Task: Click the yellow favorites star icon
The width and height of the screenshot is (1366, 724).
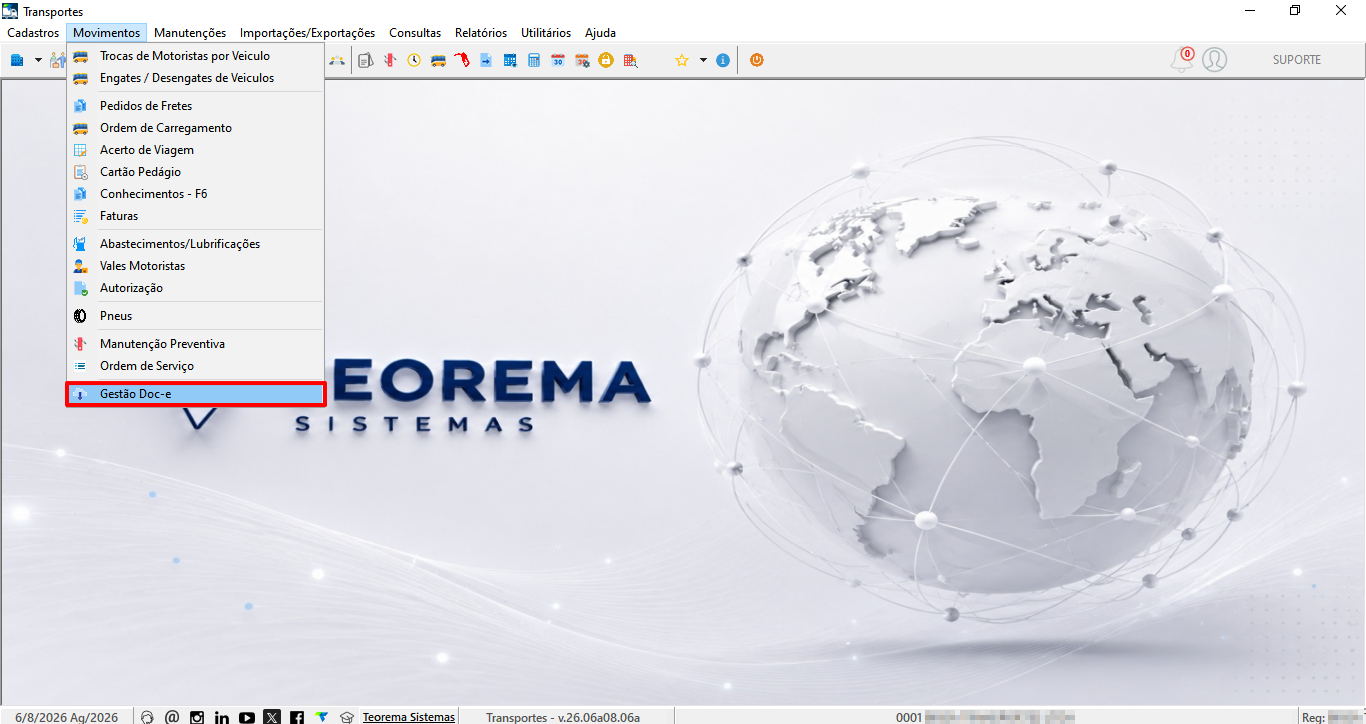Action: [x=682, y=60]
